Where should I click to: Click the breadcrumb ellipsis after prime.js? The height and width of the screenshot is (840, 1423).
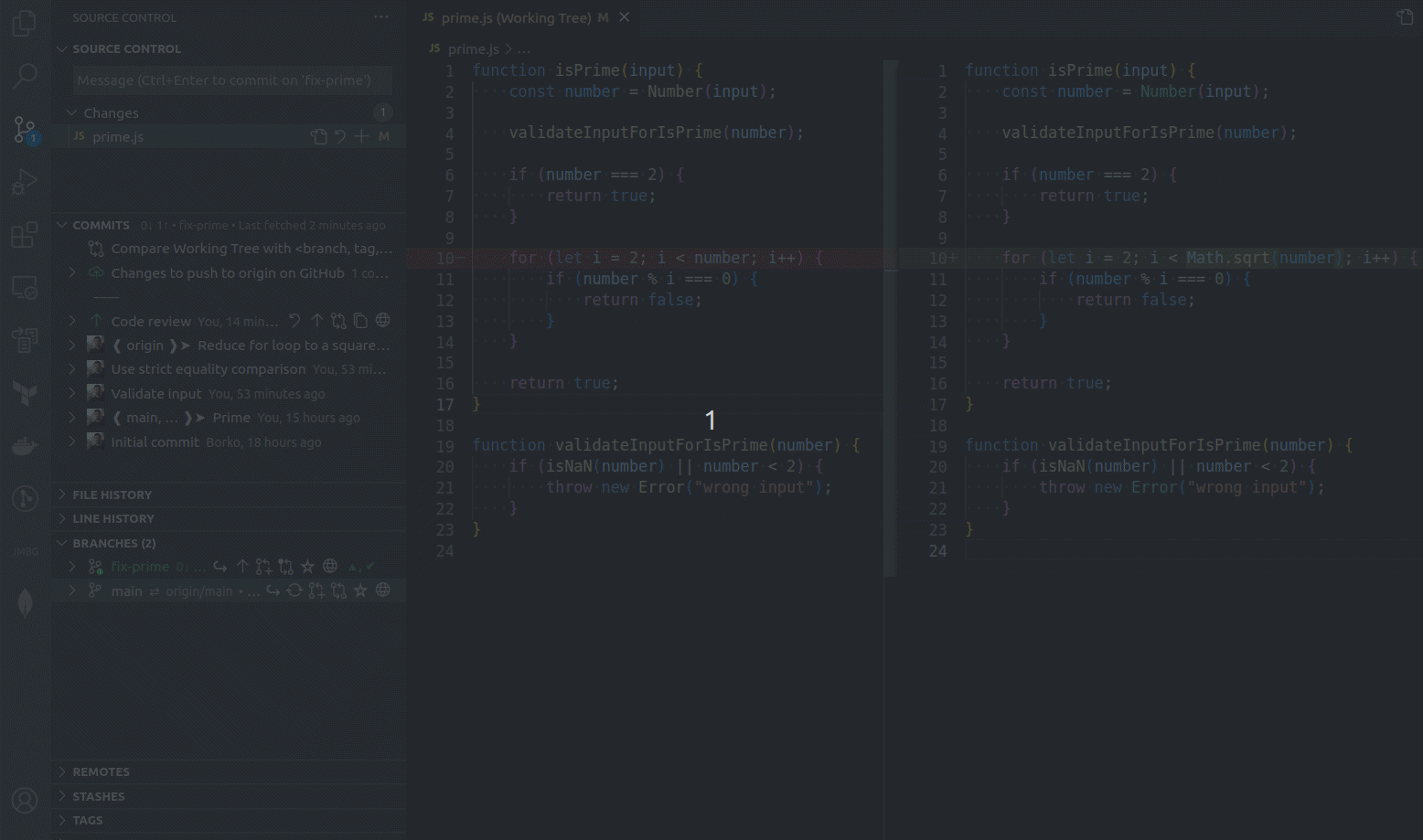pyautogui.click(x=524, y=48)
